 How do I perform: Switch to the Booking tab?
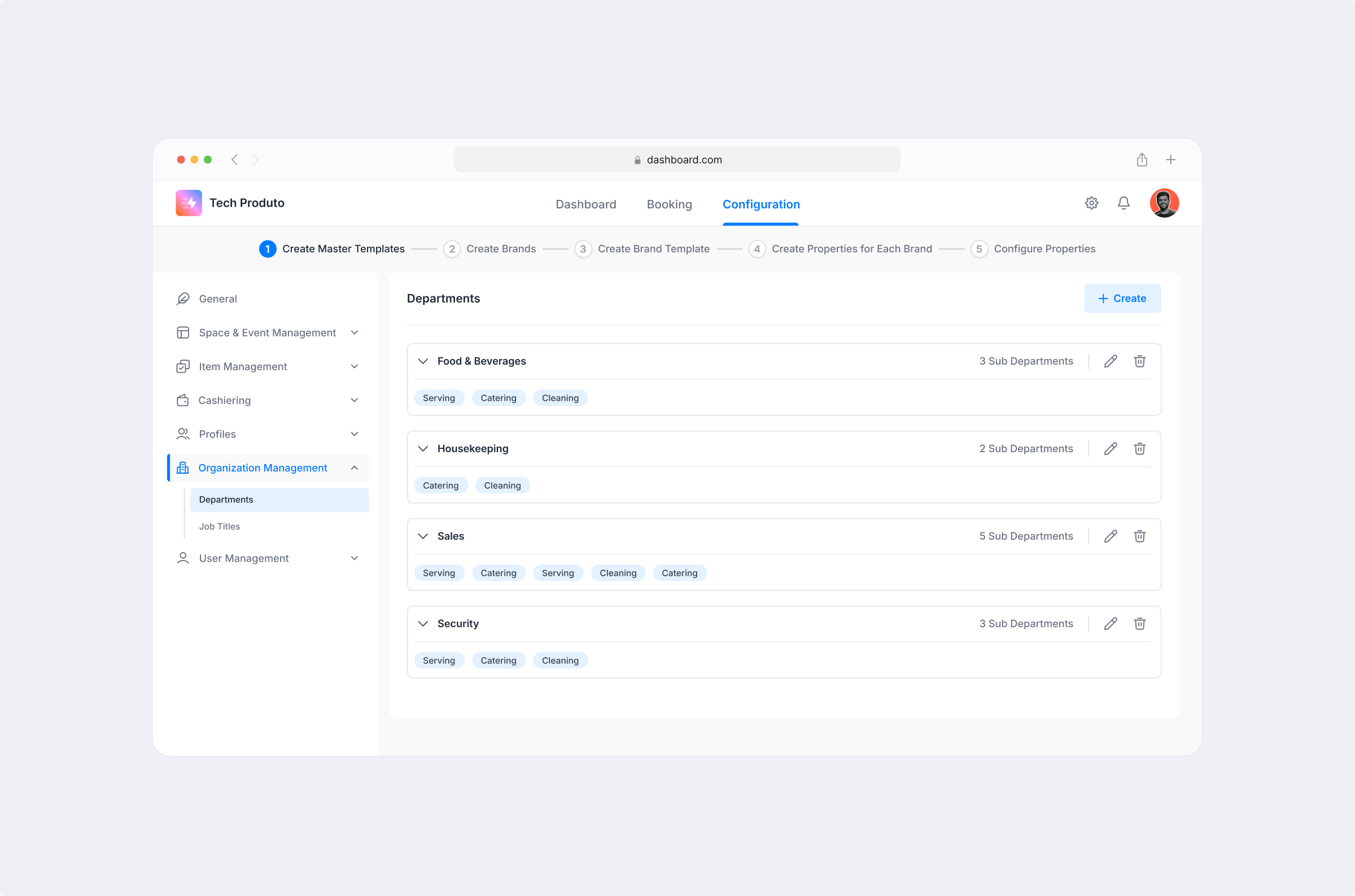pos(669,204)
